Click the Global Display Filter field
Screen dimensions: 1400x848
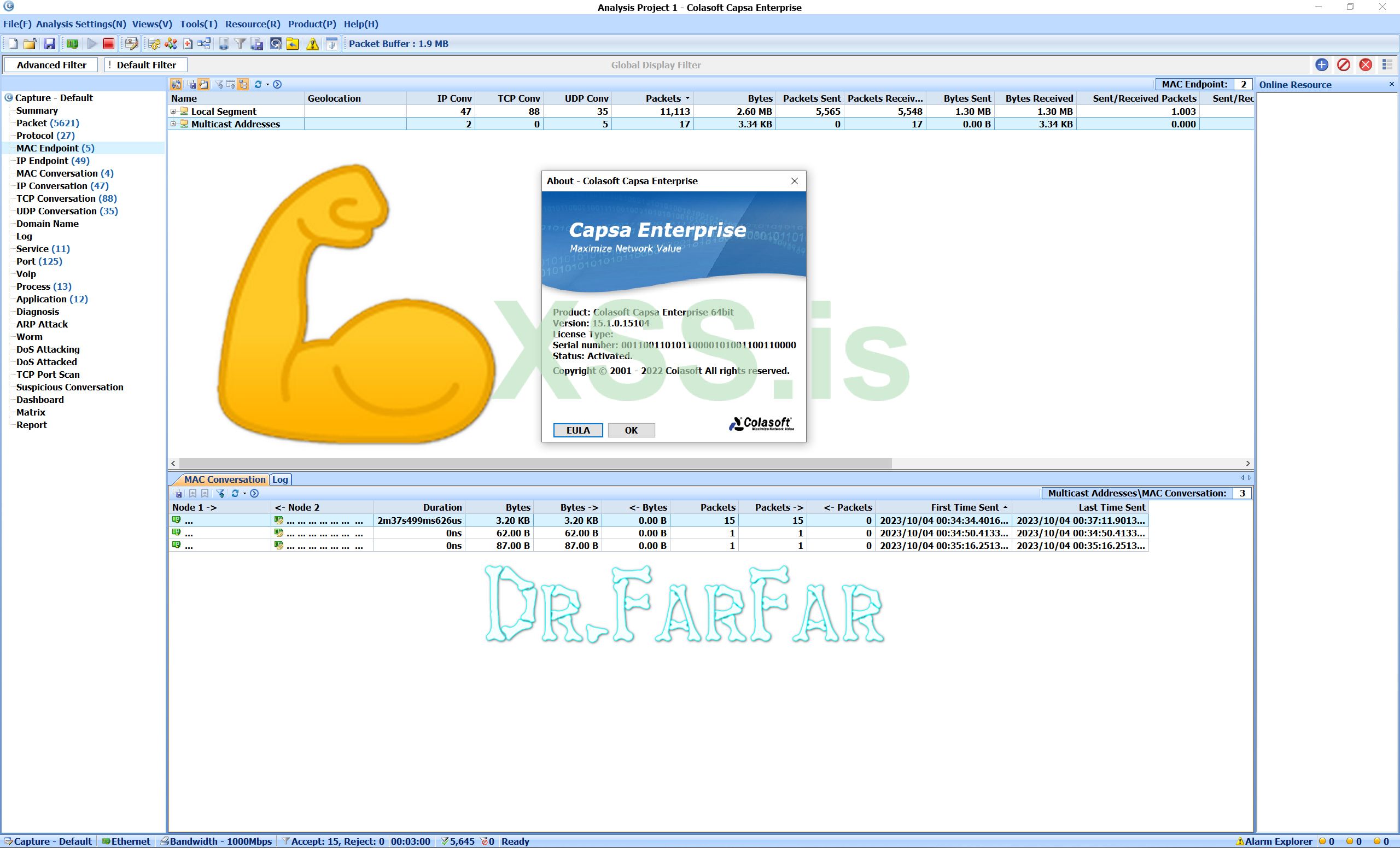[656, 65]
